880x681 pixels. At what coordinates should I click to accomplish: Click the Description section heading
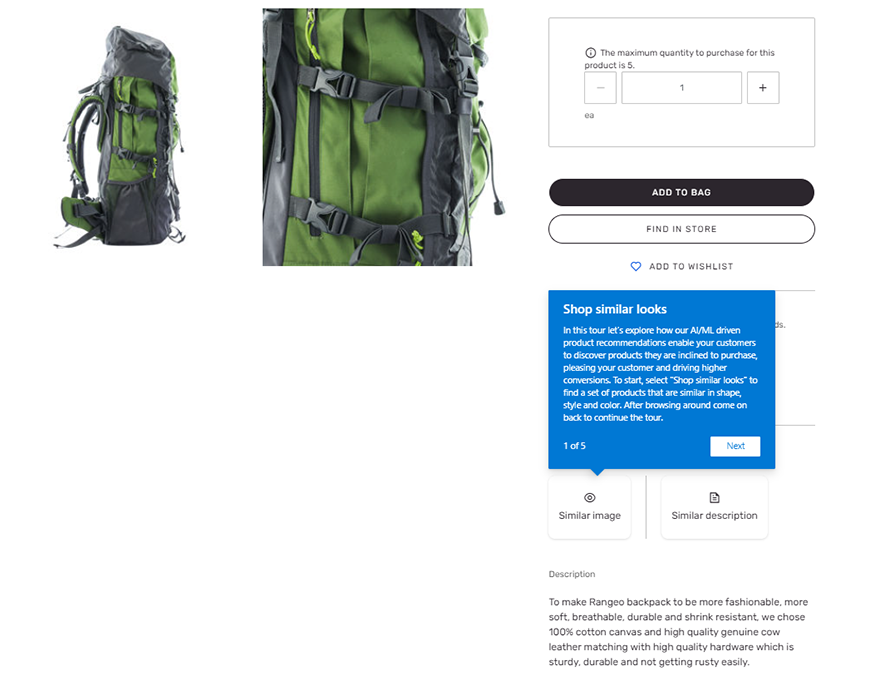pyautogui.click(x=572, y=574)
